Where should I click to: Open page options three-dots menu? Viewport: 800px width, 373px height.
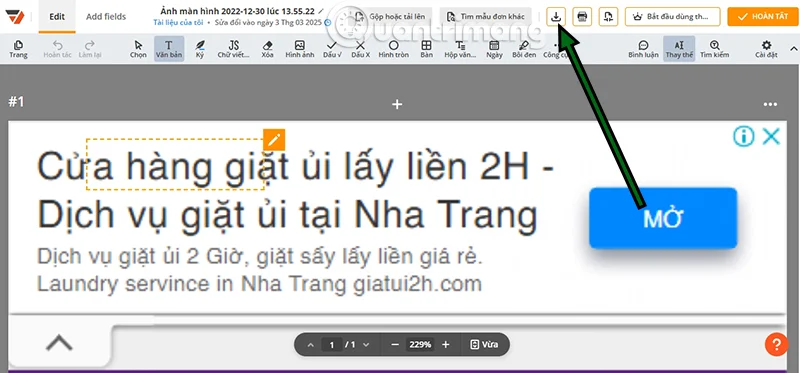(770, 105)
